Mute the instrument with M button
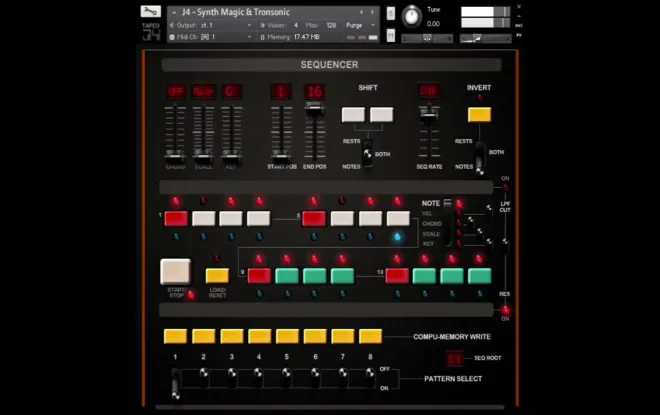Image resolution: width=660 pixels, height=415 pixels. [391, 36]
